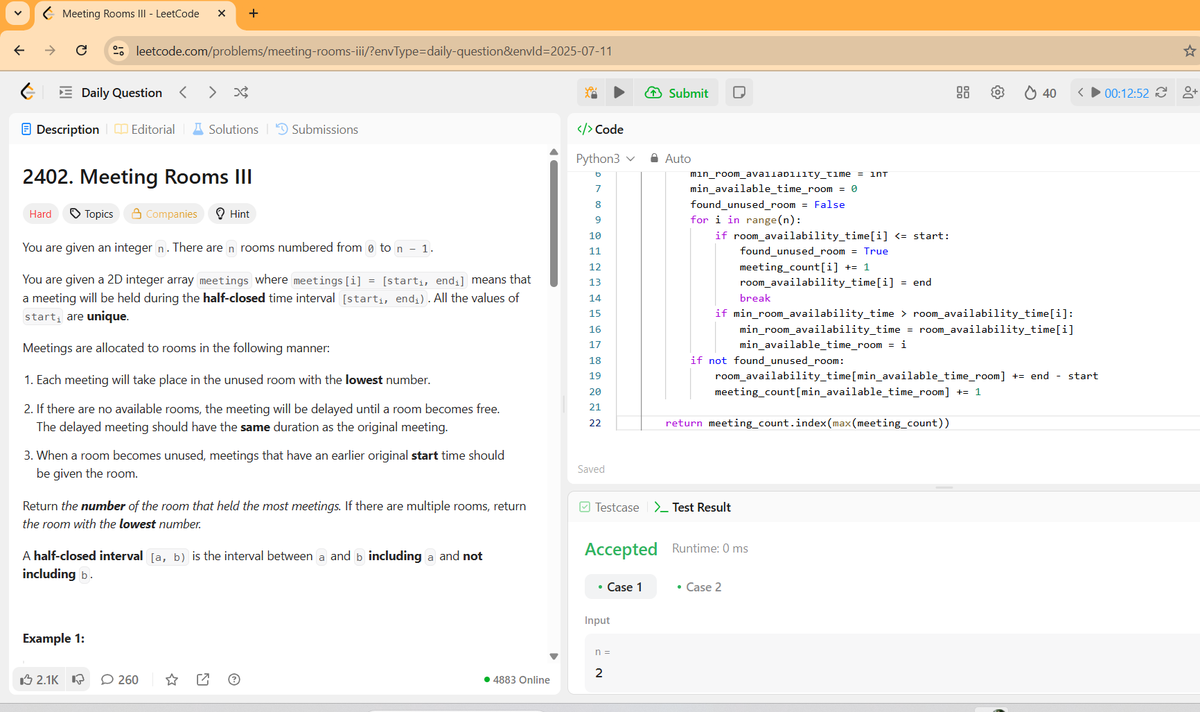This screenshot has height=712, width=1200.
Task: Dislike the problem thumbs down
Action: click(x=79, y=680)
